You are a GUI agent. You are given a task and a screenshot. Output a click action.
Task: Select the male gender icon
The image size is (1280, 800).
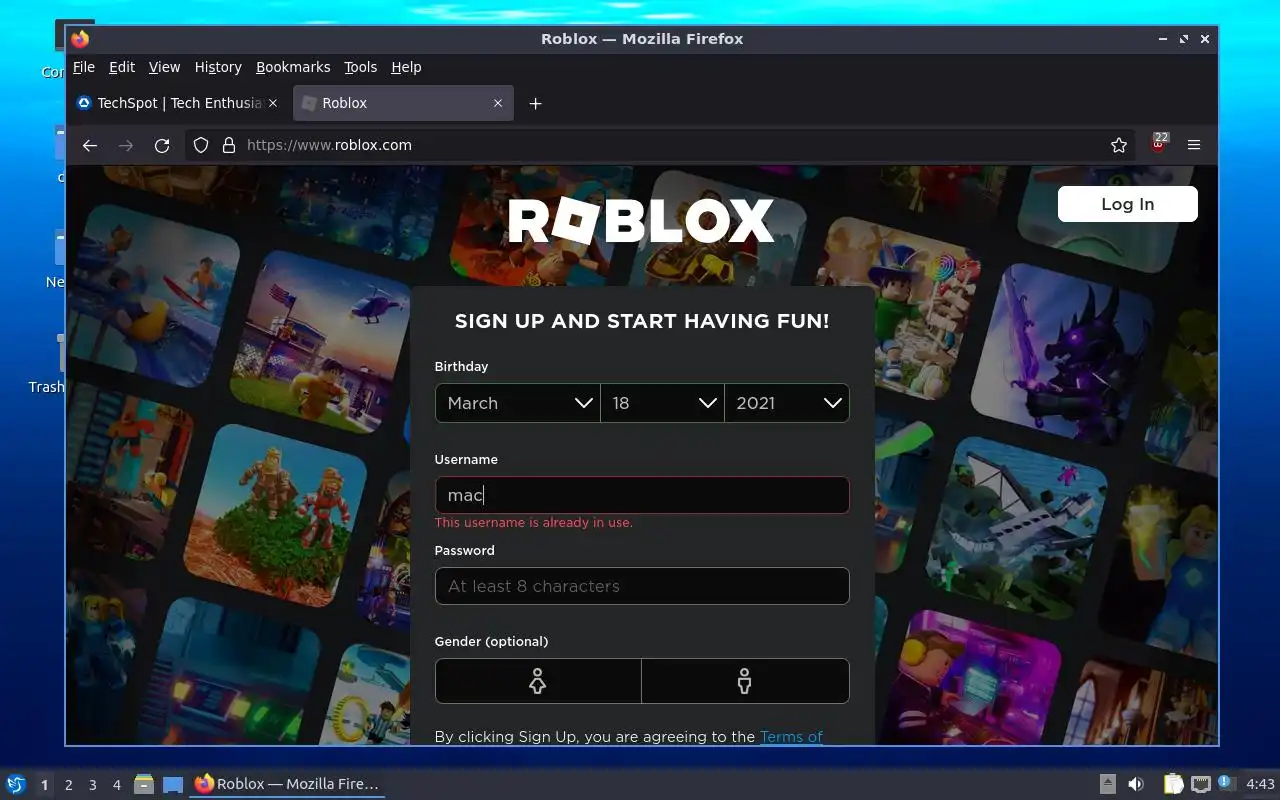pos(745,681)
